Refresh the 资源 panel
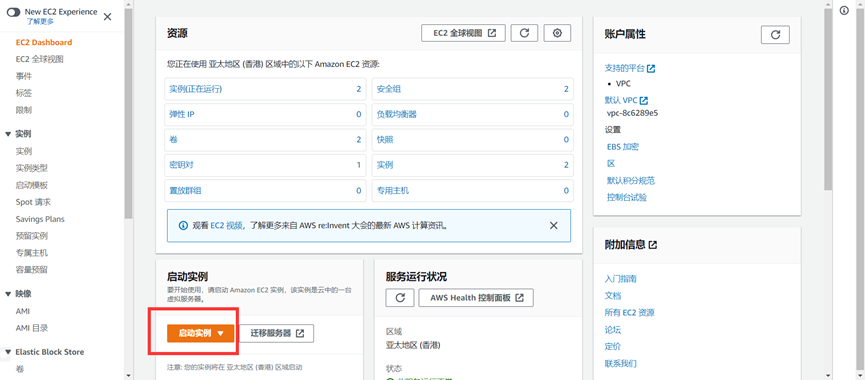Image resolution: width=865 pixels, height=380 pixels. click(x=524, y=33)
